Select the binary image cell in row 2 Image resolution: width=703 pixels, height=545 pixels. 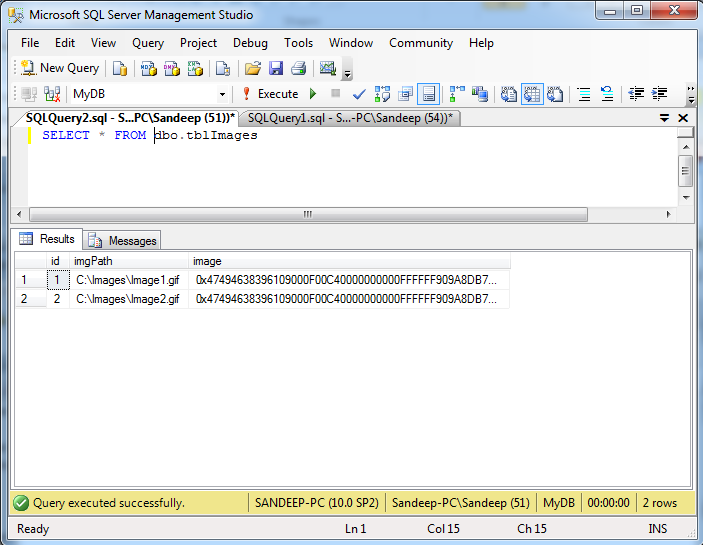(349, 299)
